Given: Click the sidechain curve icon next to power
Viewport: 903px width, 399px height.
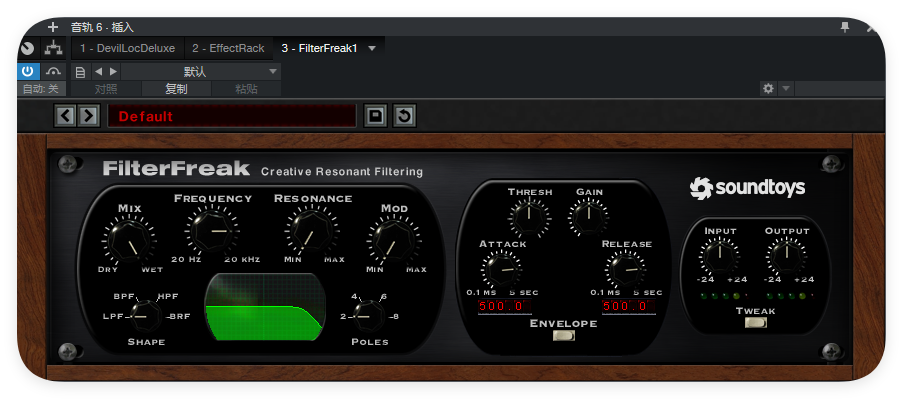Looking at the screenshot, I should pos(54,71).
